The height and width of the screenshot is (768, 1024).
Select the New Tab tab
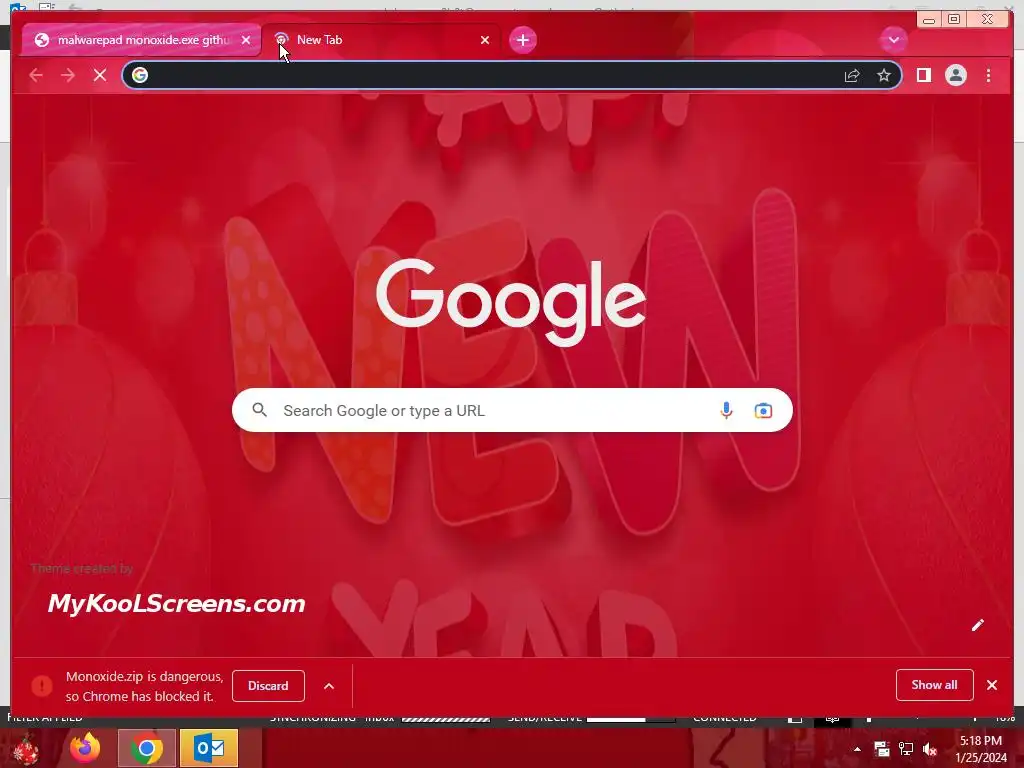click(381, 40)
